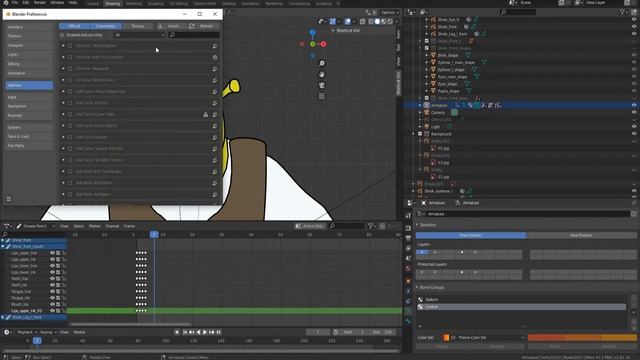Click the Refresh add-ons button
Screen dimensions: 640x360
[203, 26]
